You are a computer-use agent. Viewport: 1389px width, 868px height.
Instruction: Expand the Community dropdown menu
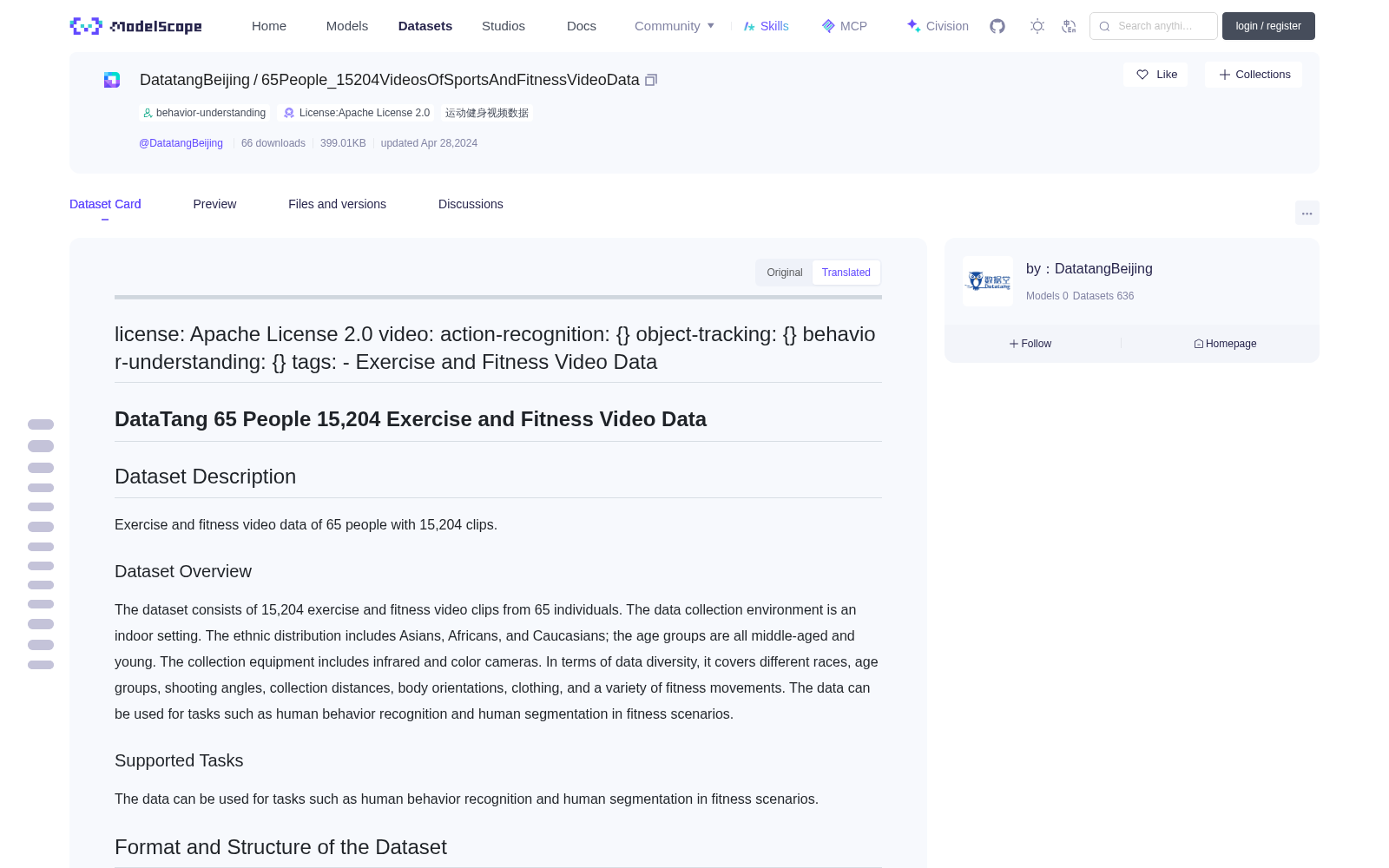(675, 26)
